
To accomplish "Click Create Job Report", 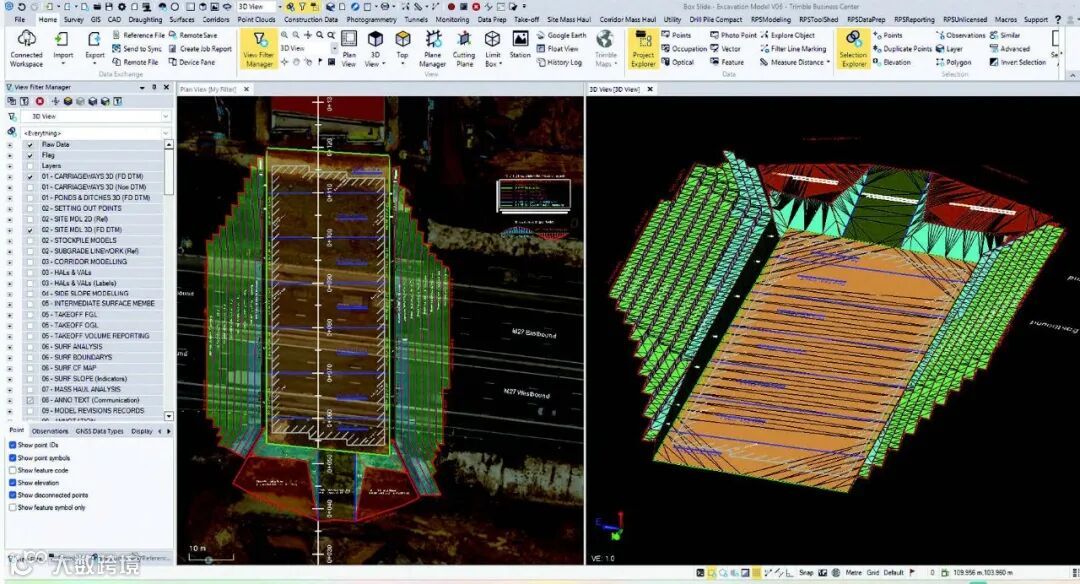I will (200, 49).
